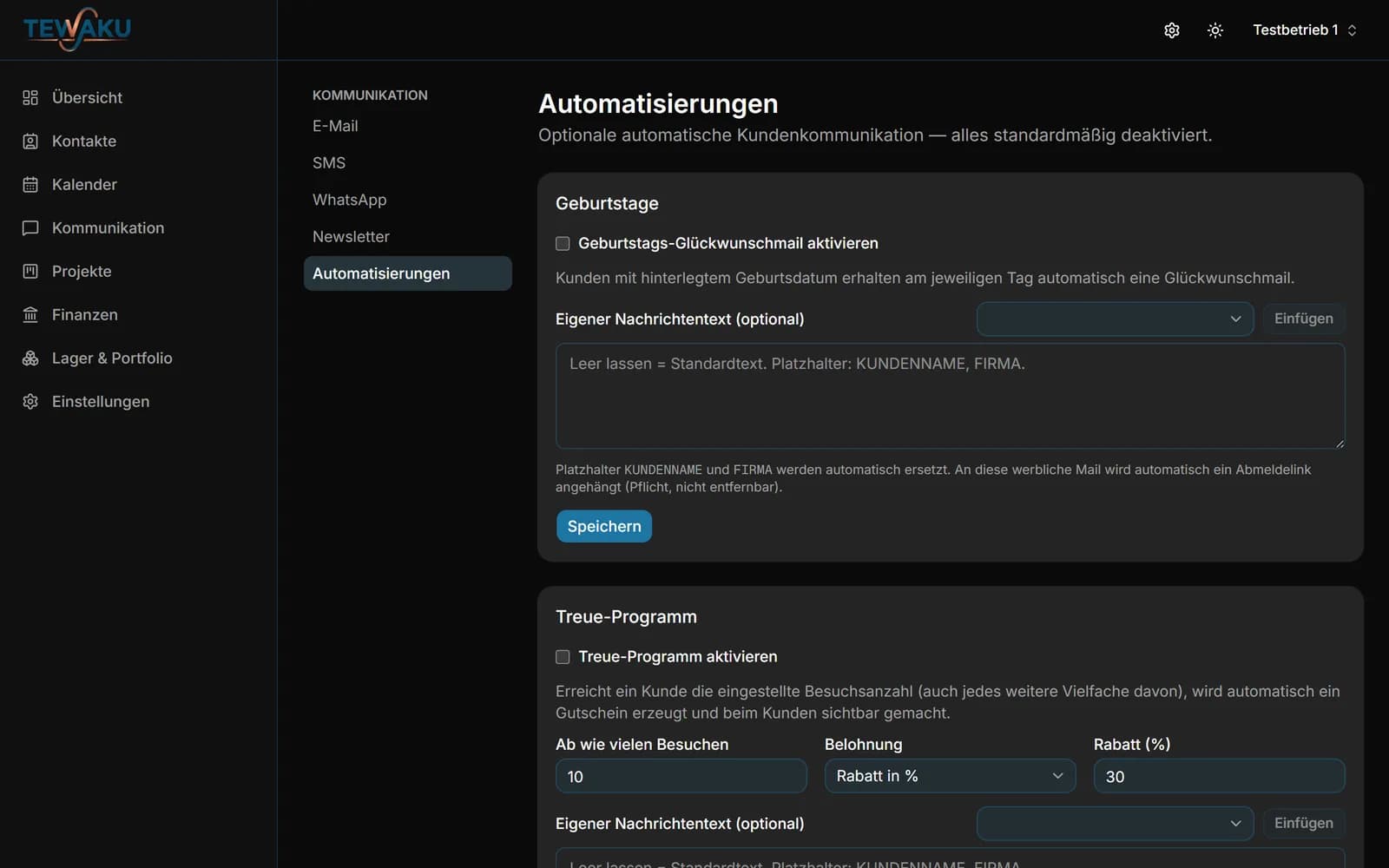Viewport: 1389px width, 868px height.
Task: Click the Kontakte contact icon
Action: pyautogui.click(x=30, y=141)
